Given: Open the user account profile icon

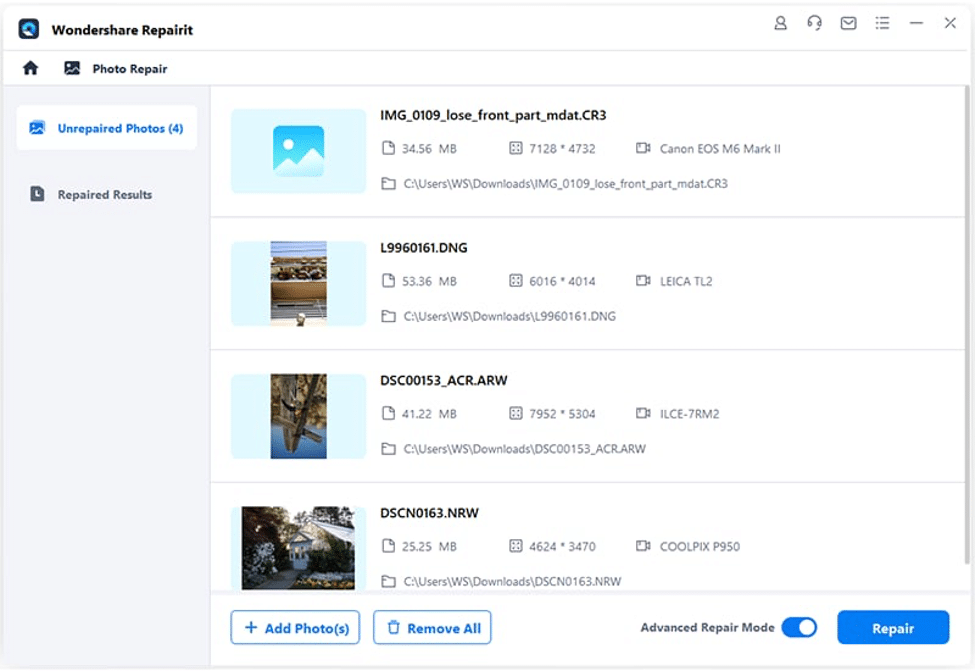Looking at the screenshot, I should click(x=780, y=24).
